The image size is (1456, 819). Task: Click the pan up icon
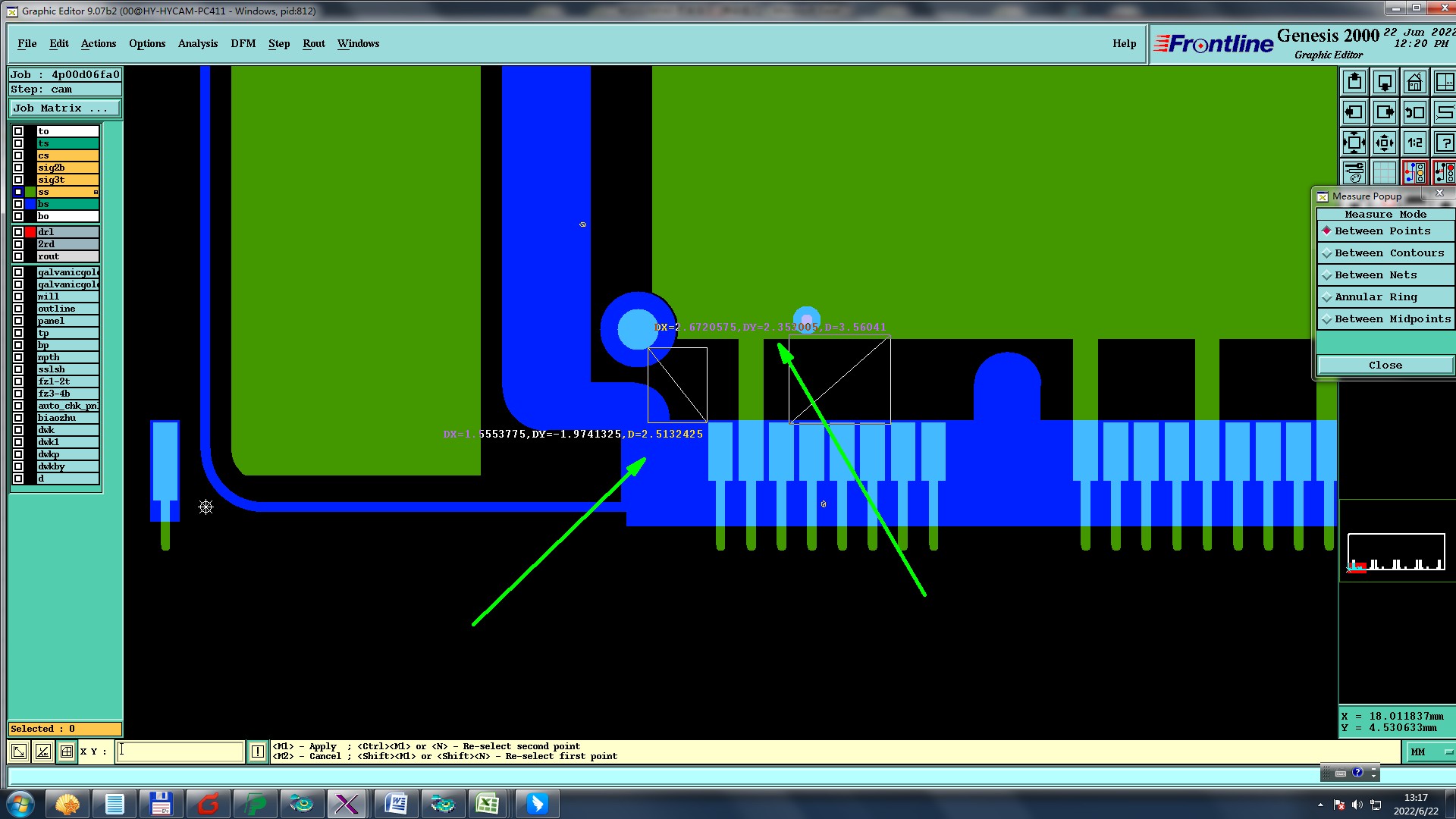point(1354,82)
